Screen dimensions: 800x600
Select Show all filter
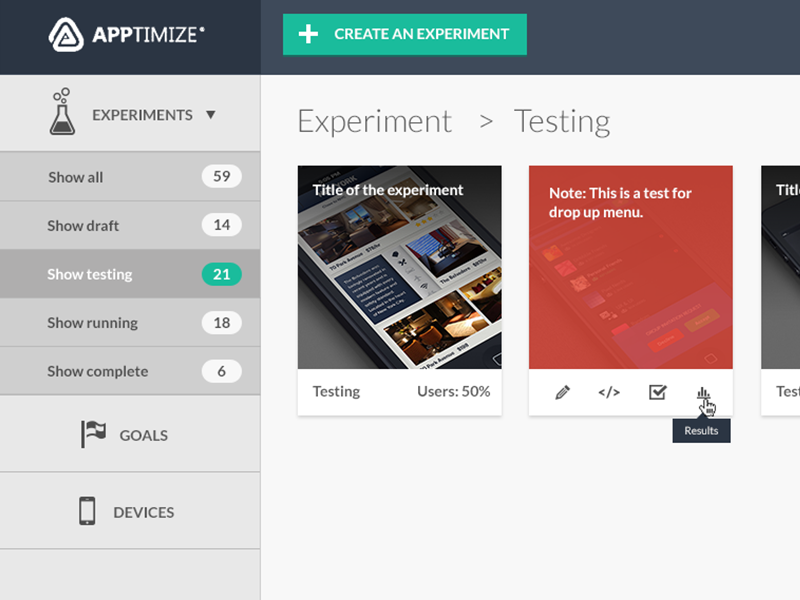[x=130, y=177]
